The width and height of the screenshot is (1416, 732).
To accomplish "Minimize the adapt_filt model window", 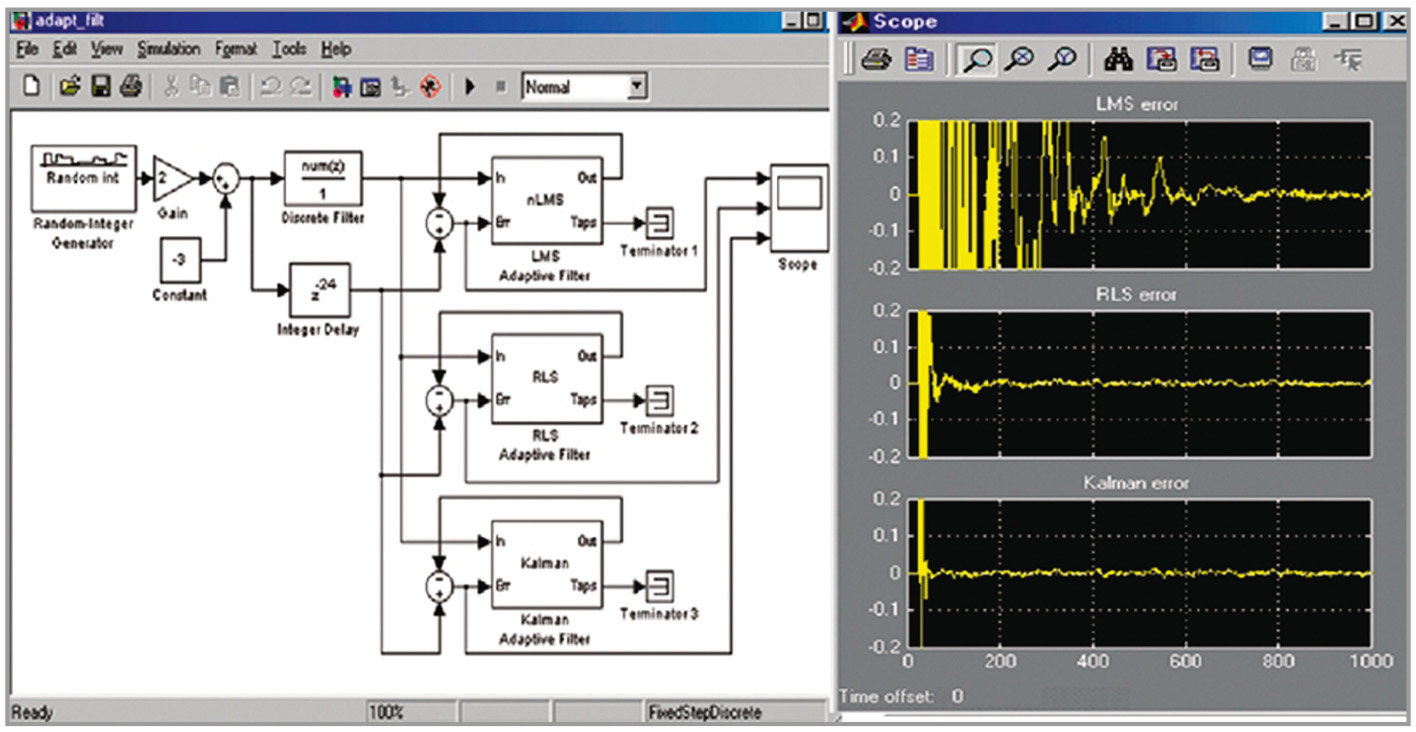I will coord(793,19).
